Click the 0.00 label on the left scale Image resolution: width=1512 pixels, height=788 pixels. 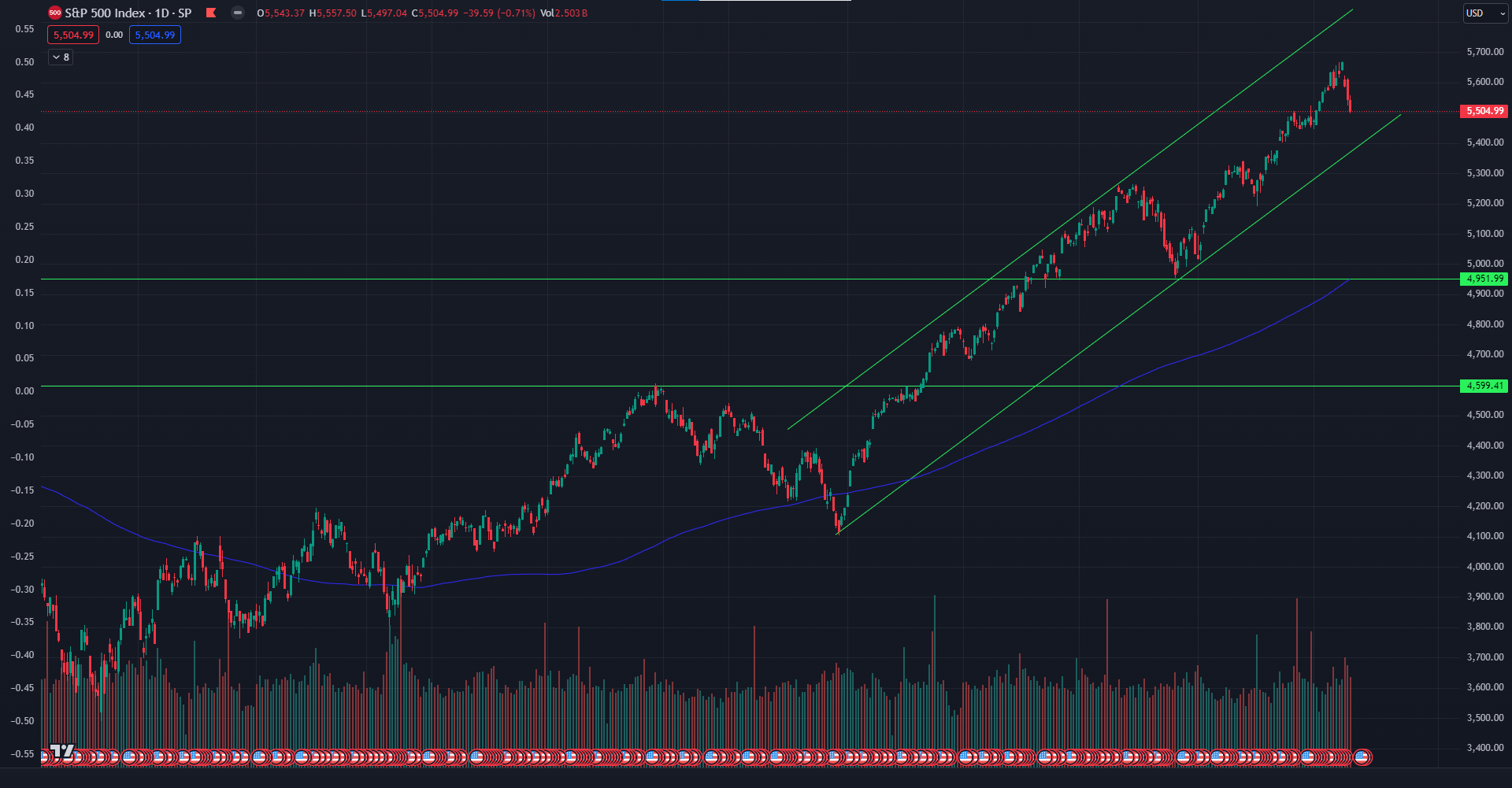(x=25, y=390)
